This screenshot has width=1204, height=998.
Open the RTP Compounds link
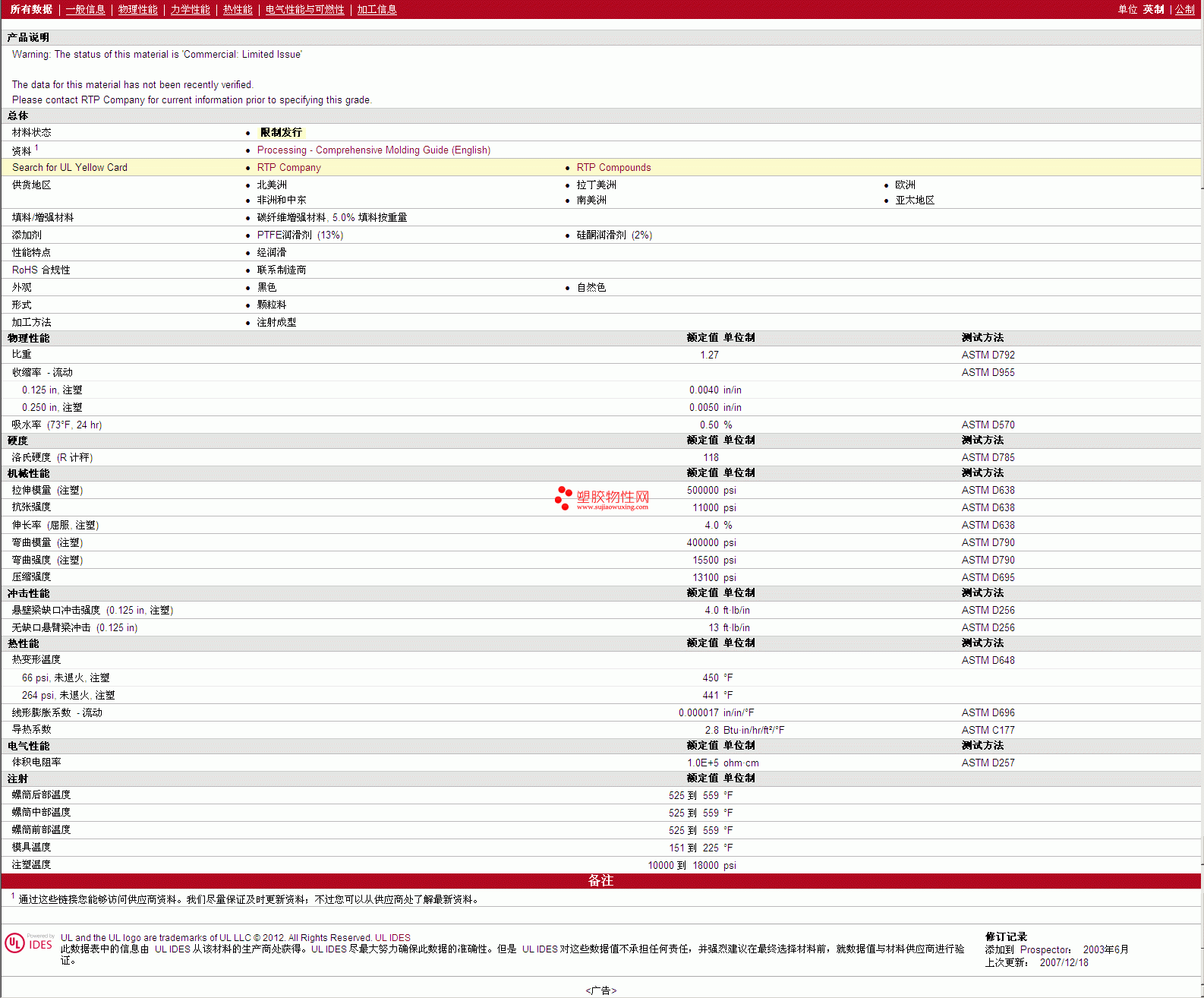613,168
